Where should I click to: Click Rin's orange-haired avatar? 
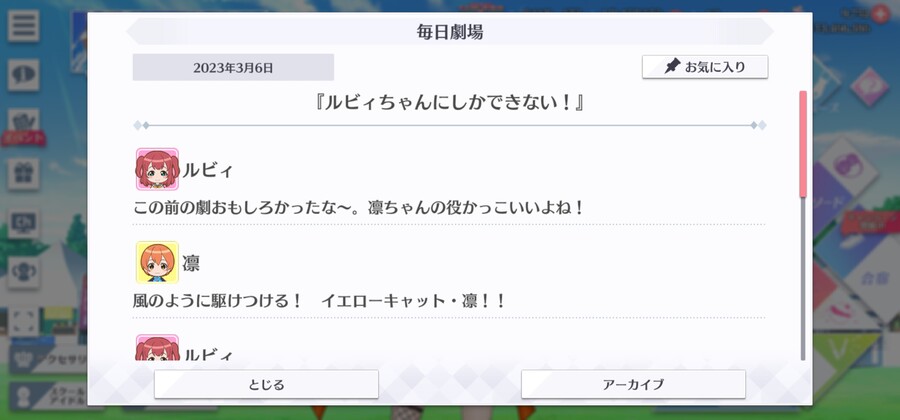157,262
